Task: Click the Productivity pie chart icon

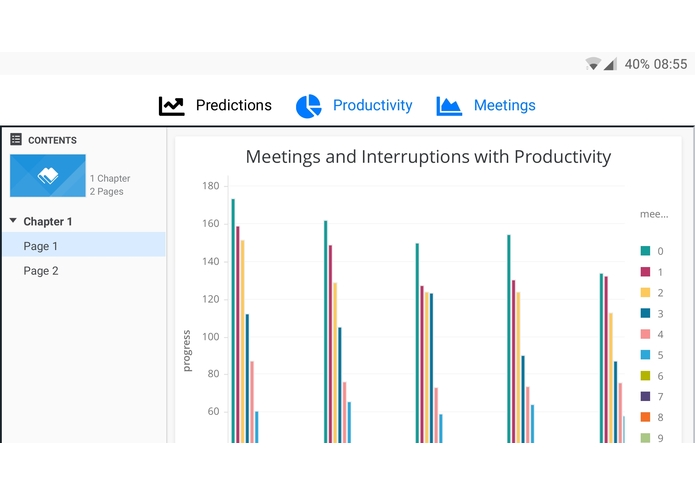Action: click(x=308, y=106)
